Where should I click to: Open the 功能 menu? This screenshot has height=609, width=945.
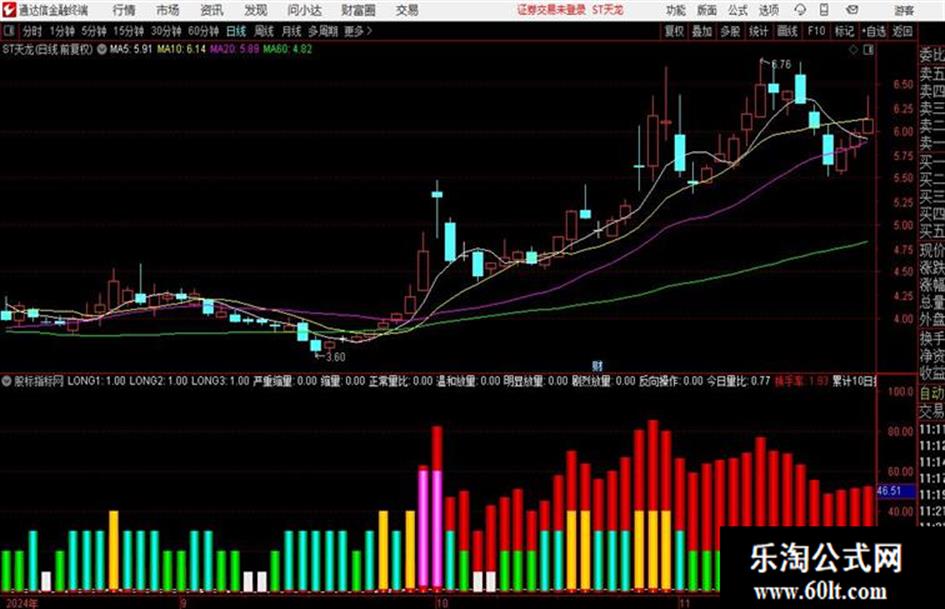pyautogui.click(x=676, y=10)
